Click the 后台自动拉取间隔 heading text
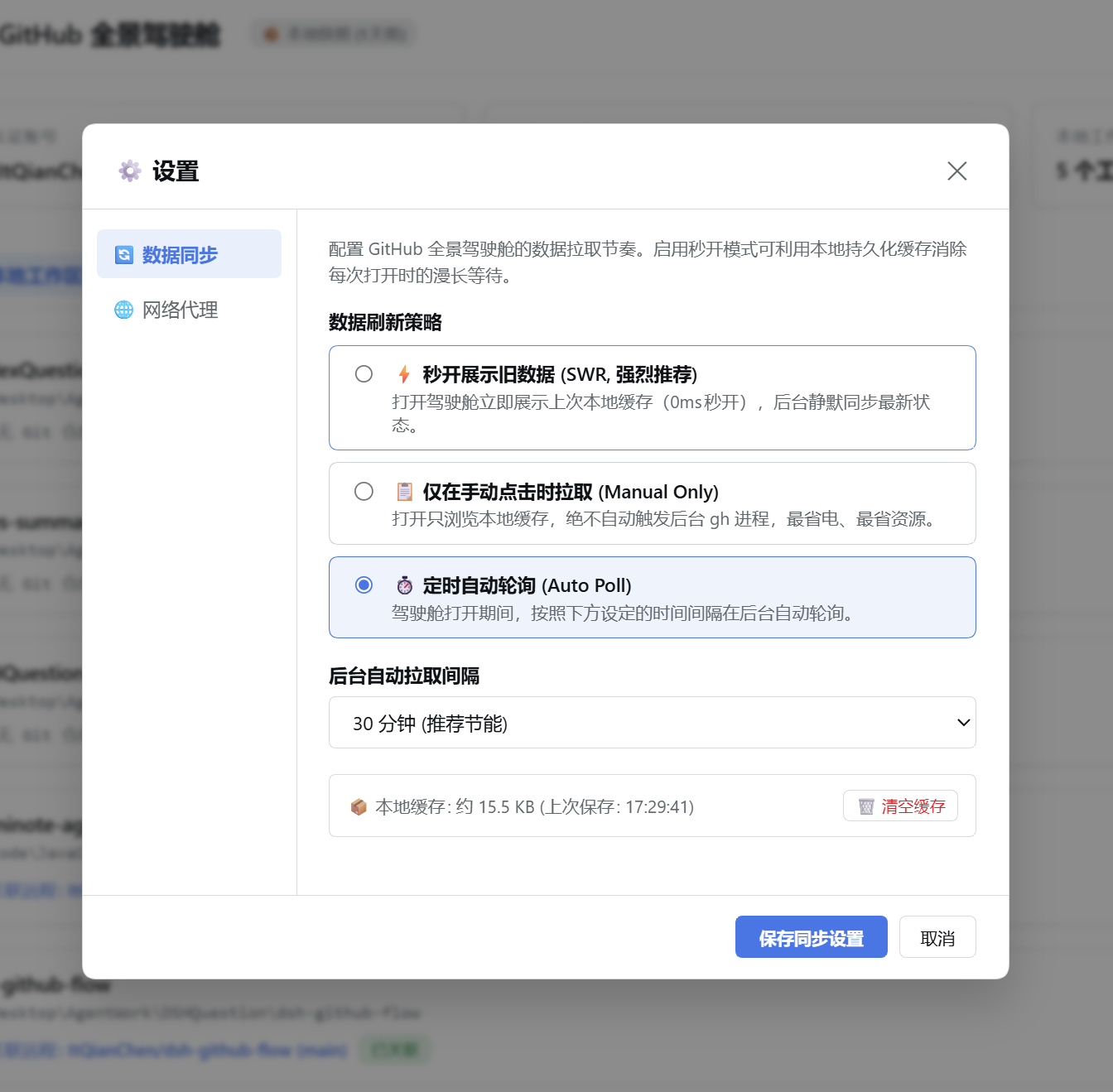Image resolution: width=1113 pixels, height=1092 pixels. click(404, 676)
